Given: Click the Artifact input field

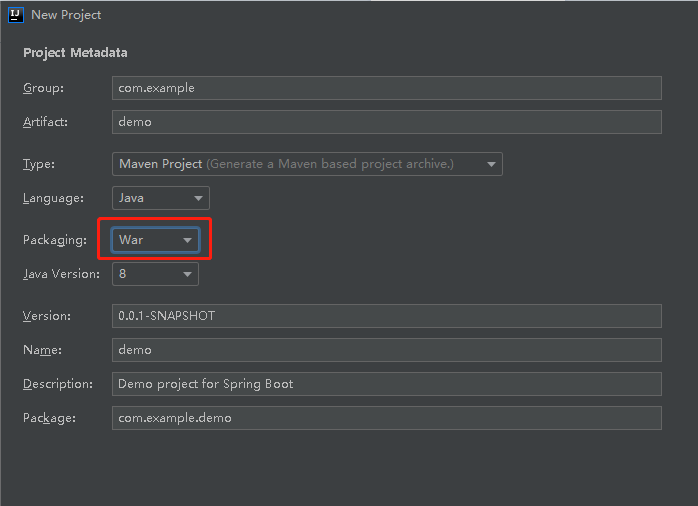Looking at the screenshot, I should (x=386, y=122).
